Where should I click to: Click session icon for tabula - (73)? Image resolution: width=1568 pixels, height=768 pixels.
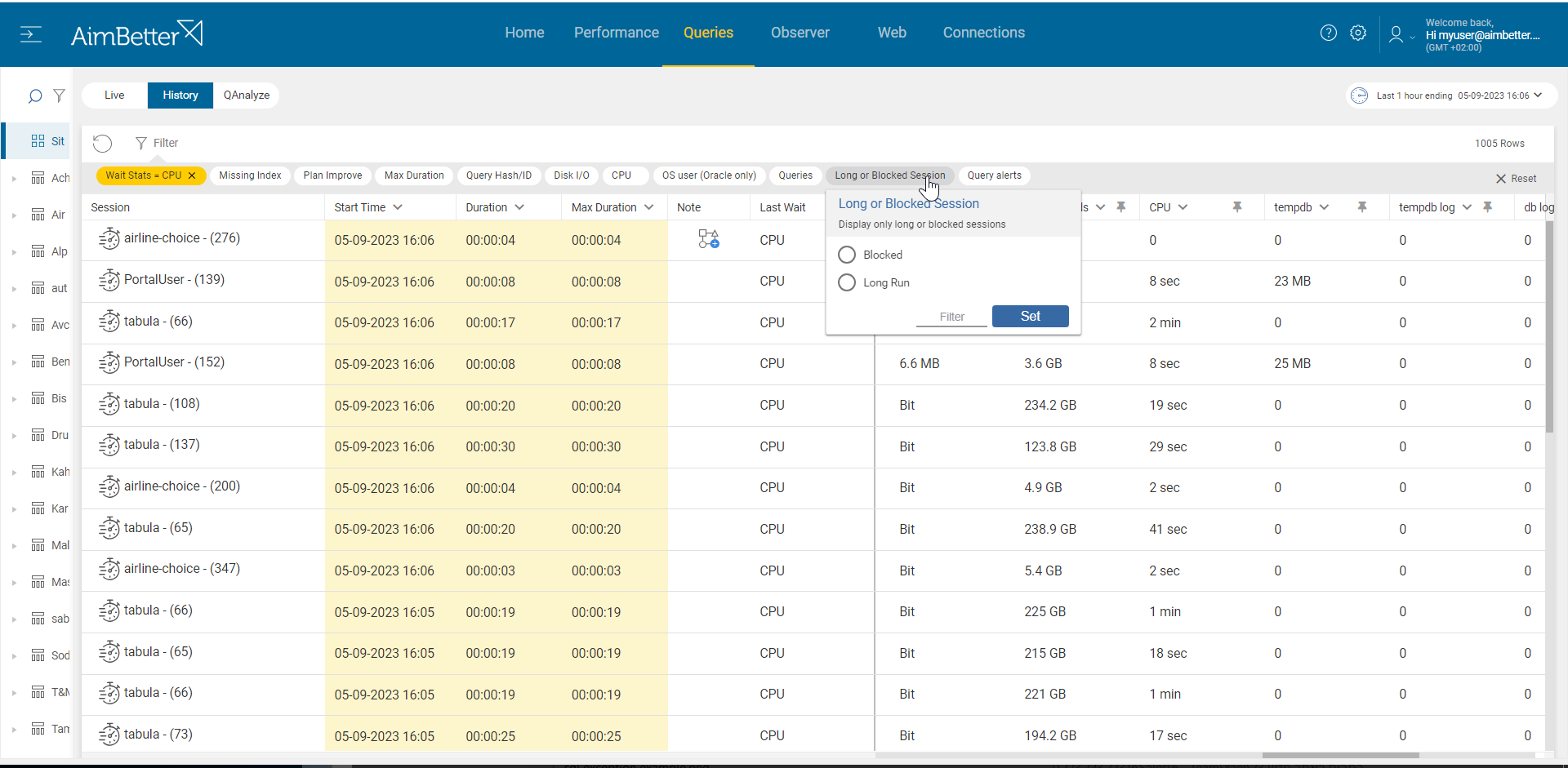coord(109,735)
